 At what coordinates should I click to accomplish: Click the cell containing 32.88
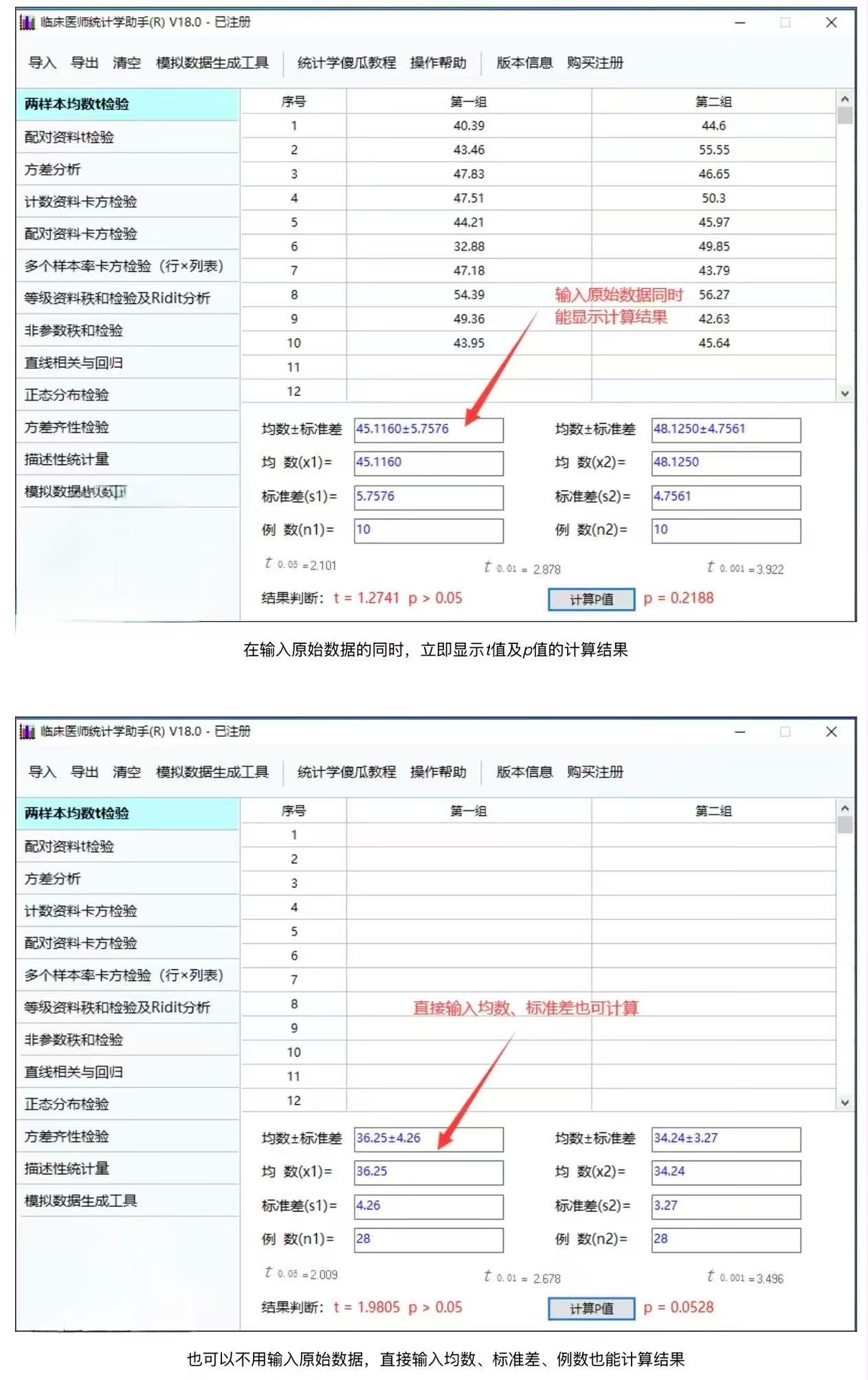click(x=468, y=247)
